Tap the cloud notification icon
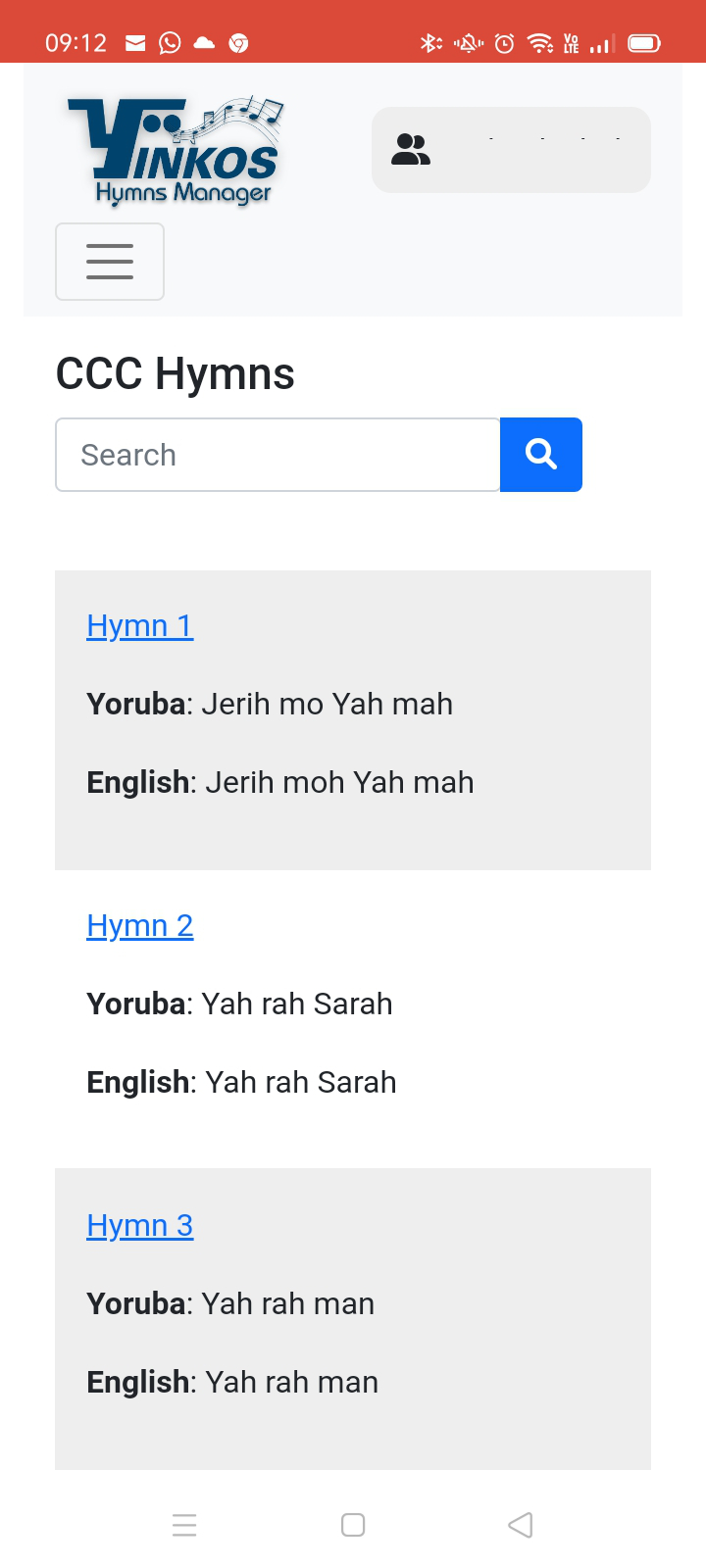 (x=204, y=43)
